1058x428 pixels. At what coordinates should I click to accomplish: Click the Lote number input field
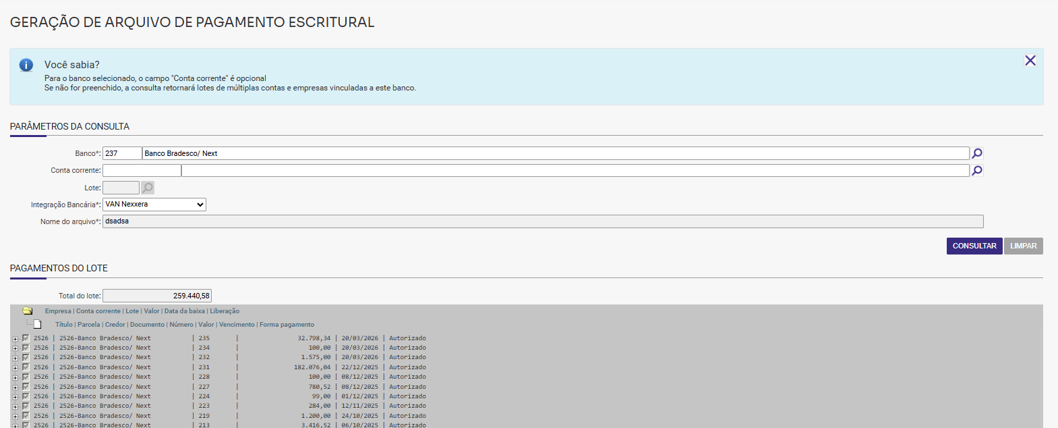121,188
